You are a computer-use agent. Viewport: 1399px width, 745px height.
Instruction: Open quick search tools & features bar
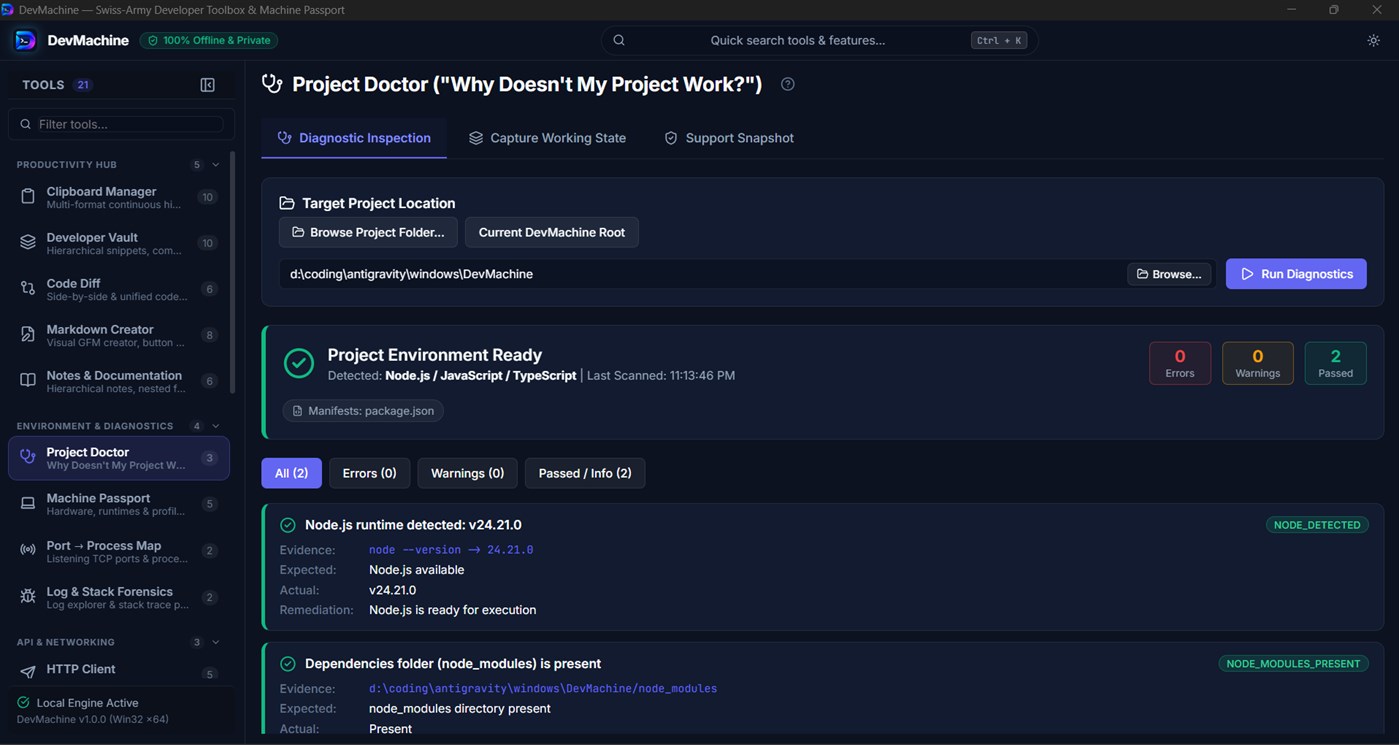pos(818,40)
